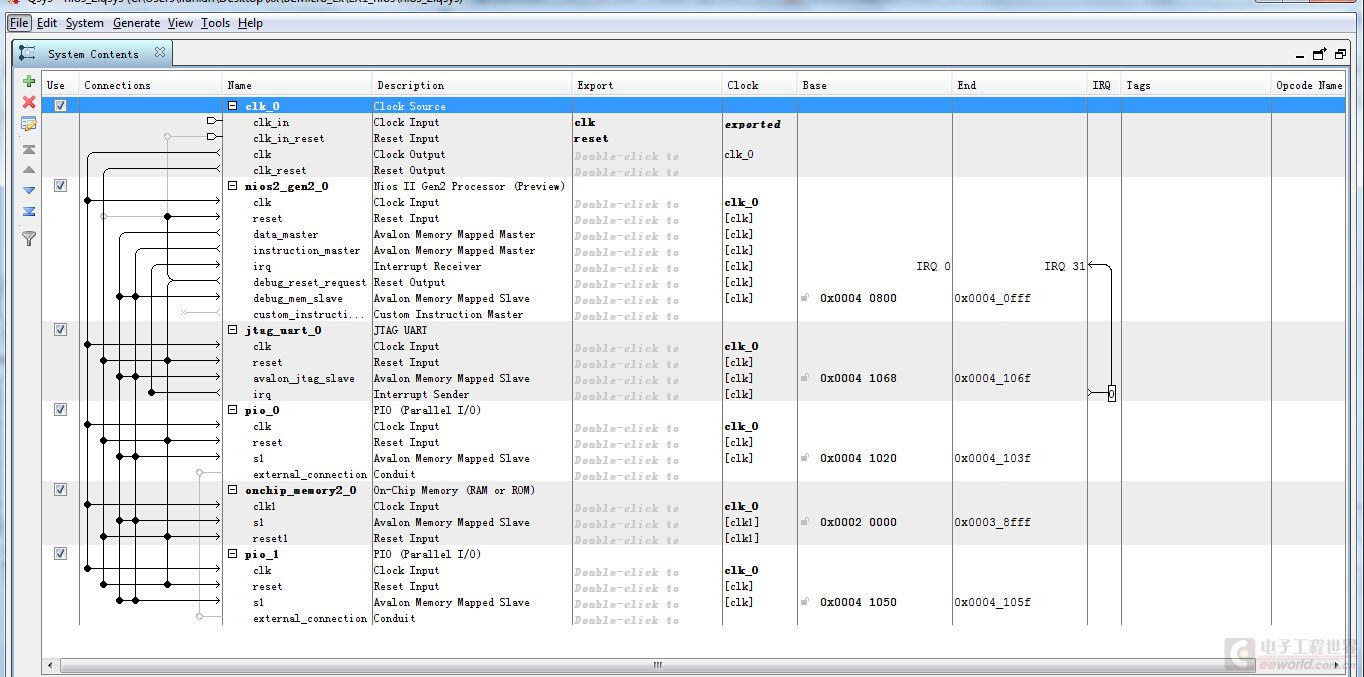Screen dimensions: 1364x677
Task: Click the IRQ column header
Action: point(1104,85)
